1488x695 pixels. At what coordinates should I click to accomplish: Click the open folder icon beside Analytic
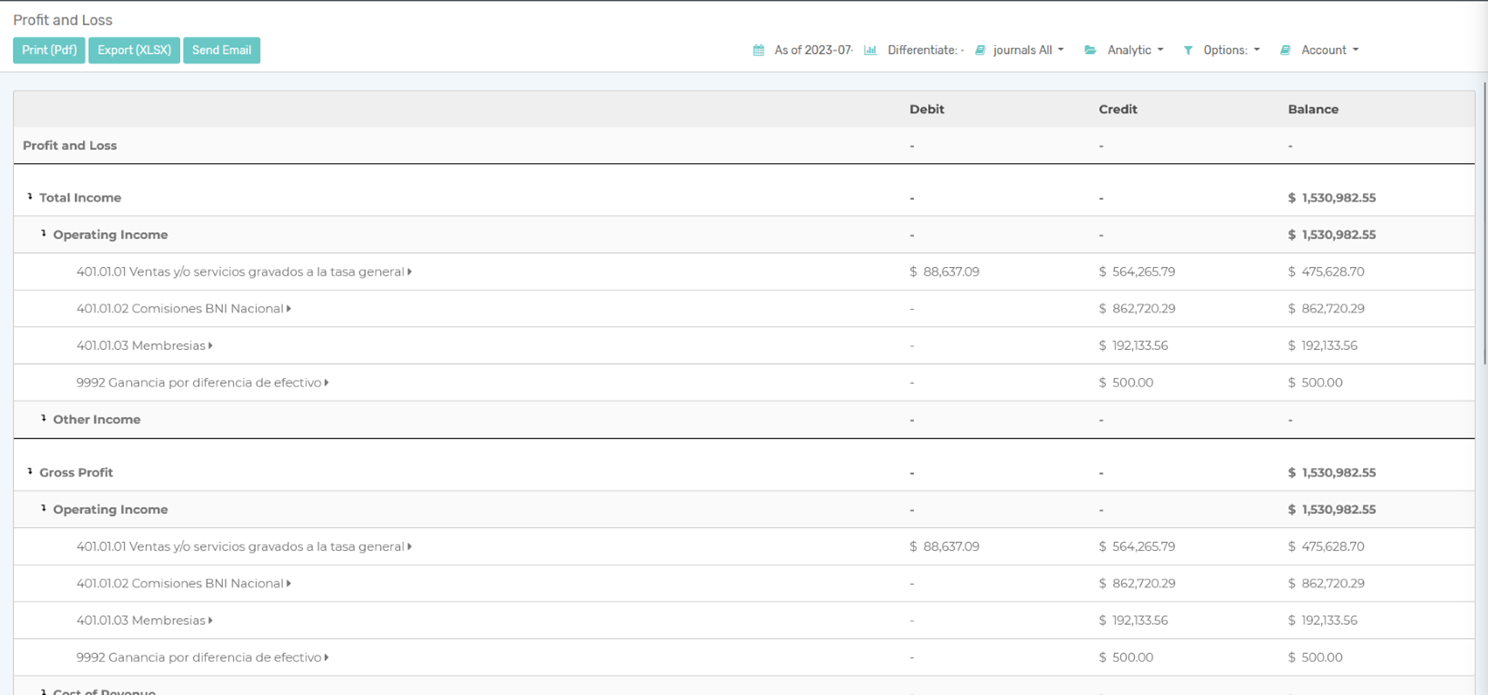[1091, 50]
